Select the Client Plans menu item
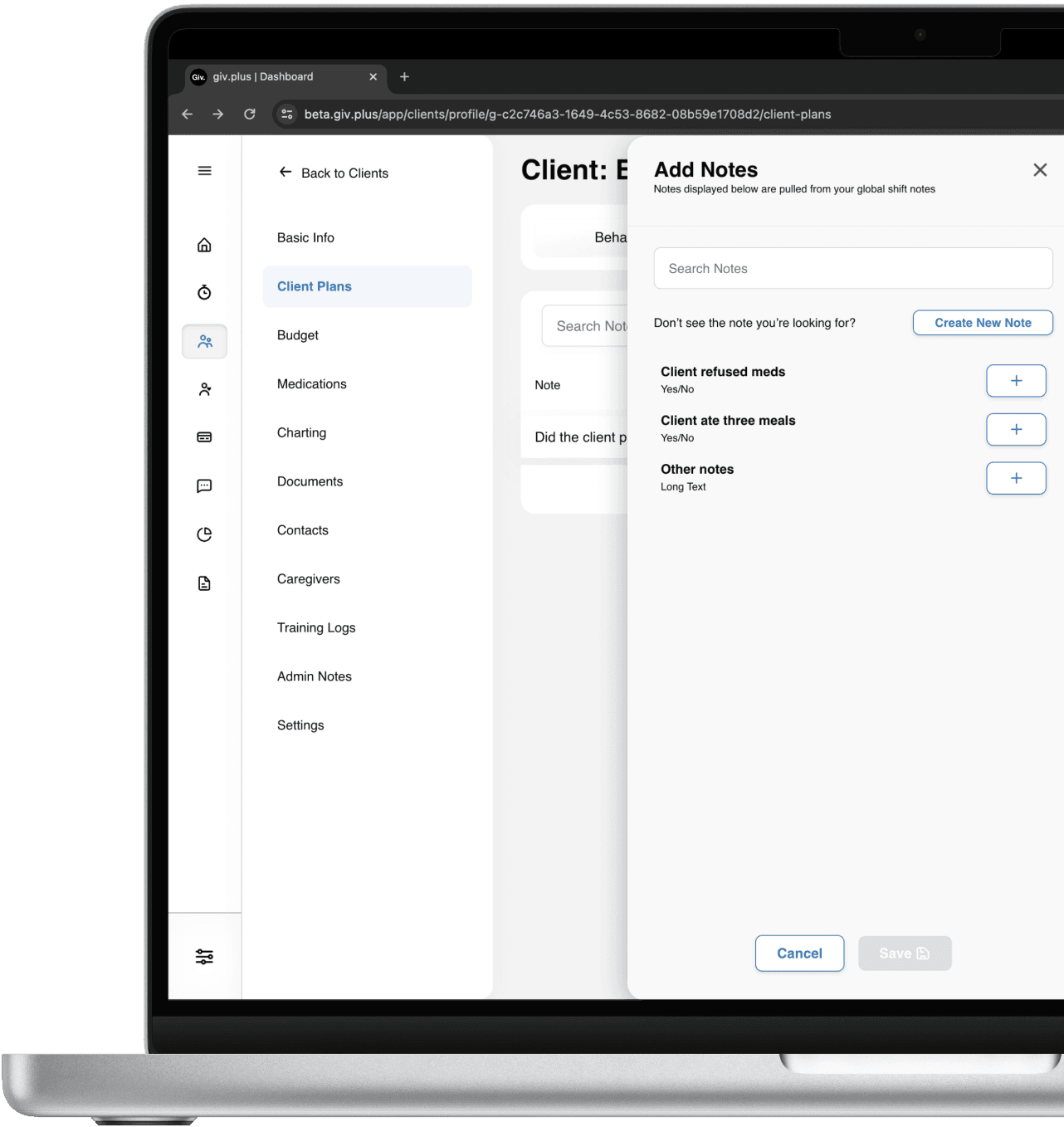The image size is (1064, 1127). [x=315, y=286]
